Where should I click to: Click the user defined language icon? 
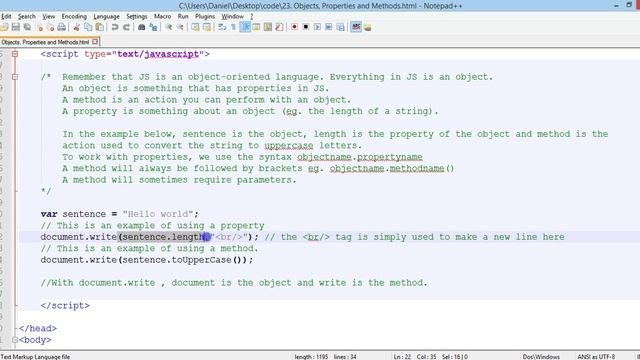tap(256, 27)
